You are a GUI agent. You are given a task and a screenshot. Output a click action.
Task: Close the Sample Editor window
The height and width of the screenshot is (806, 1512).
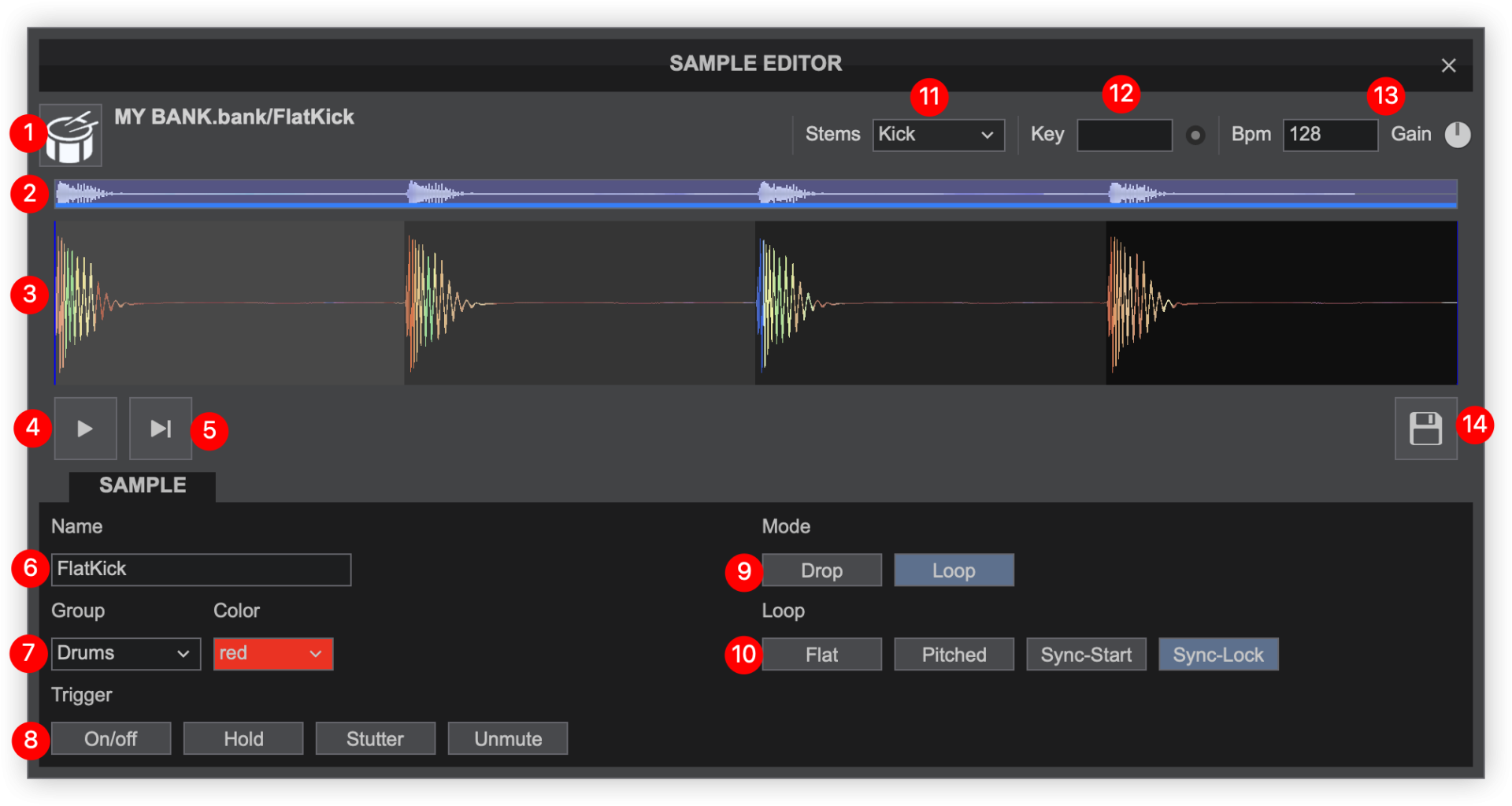pyautogui.click(x=1448, y=65)
